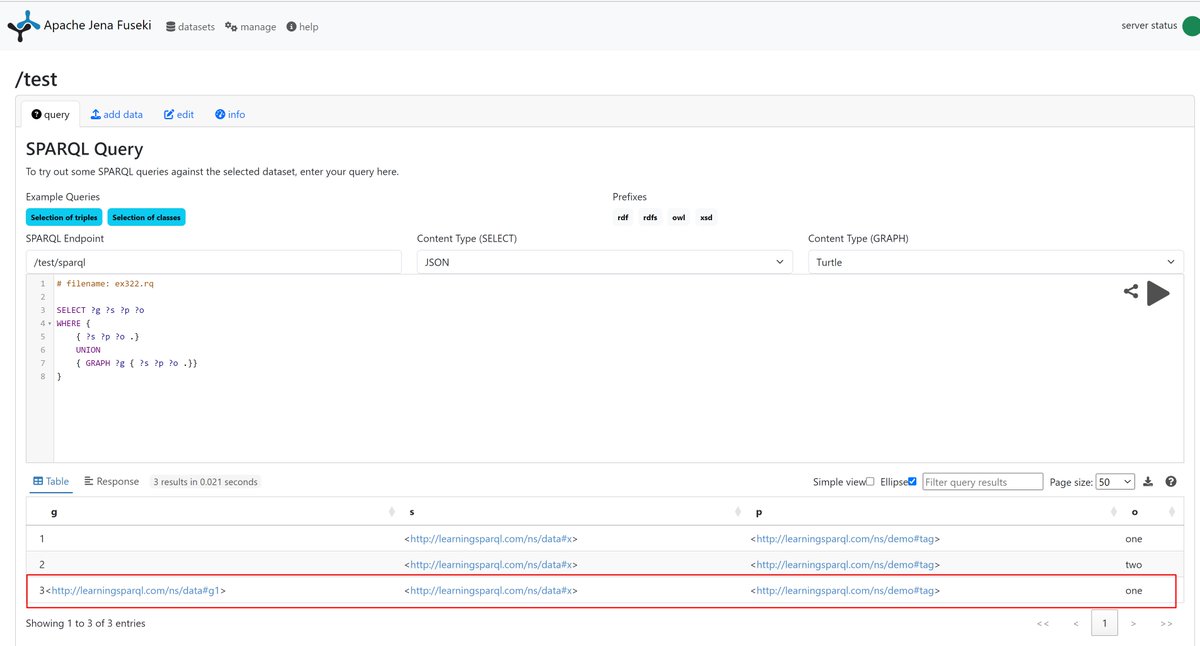1200x646 pixels.
Task: Insert the rdfs prefix
Action: [x=651, y=217]
